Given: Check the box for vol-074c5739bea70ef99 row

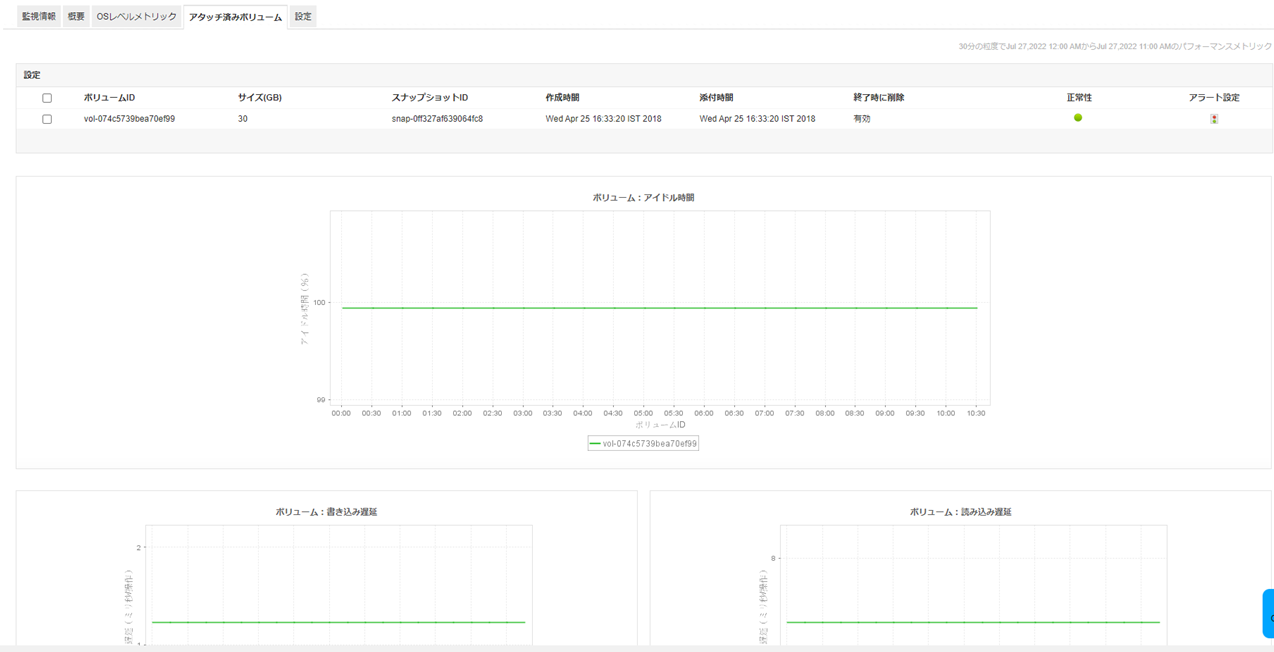Looking at the screenshot, I should [x=47, y=119].
